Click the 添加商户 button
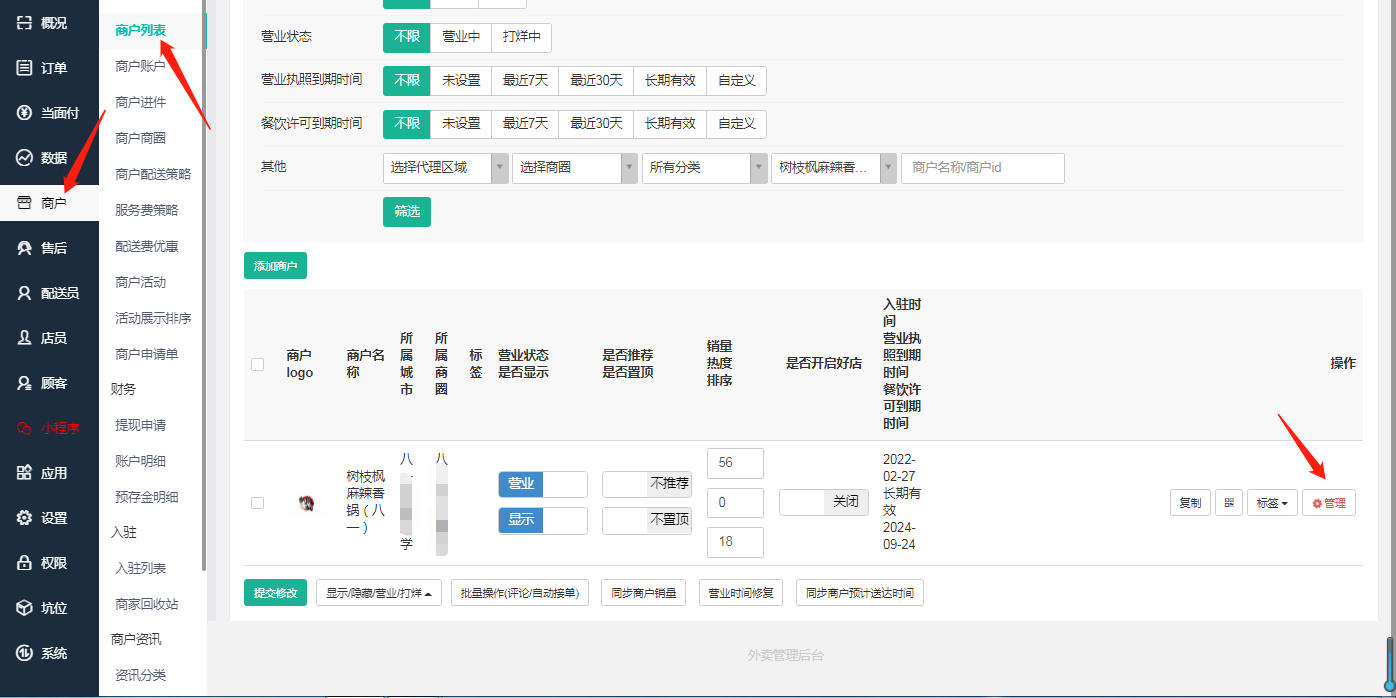Viewport: 1396px width, 698px height. point(275,266)
